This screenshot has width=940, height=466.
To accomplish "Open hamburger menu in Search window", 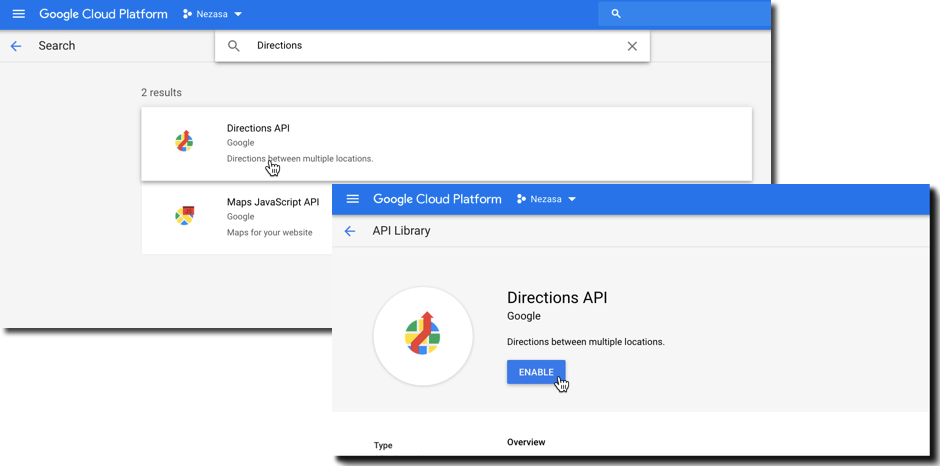I will pyautogui.click(x=19, y=14).
